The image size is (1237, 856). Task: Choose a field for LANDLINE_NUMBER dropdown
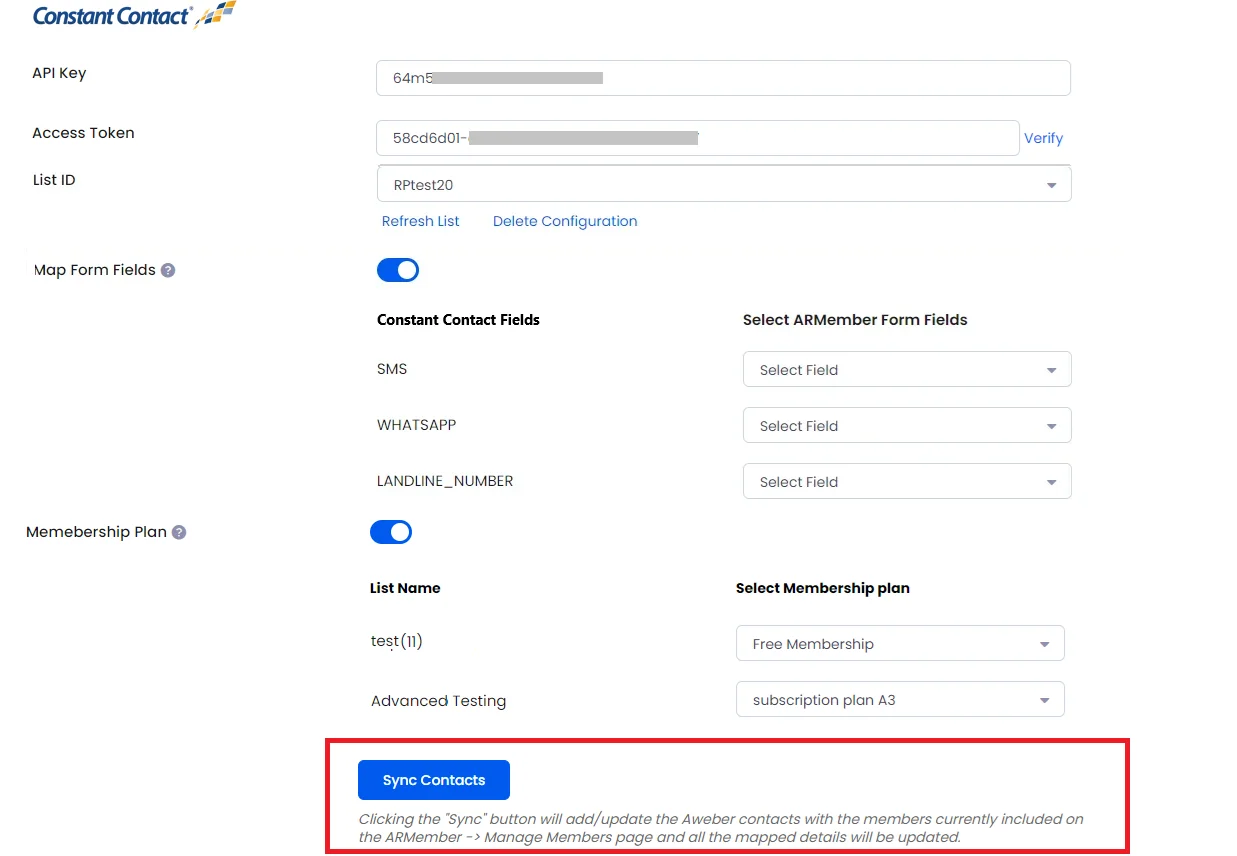[907, 482]
